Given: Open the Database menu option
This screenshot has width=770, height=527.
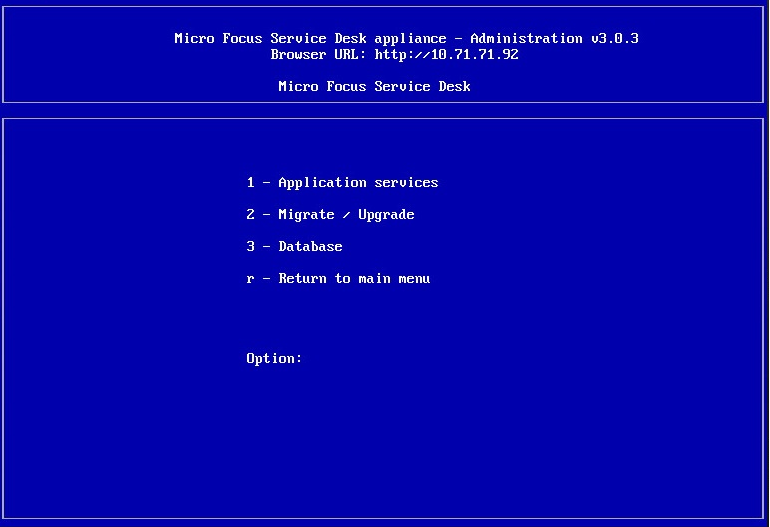Looking at the screenshot, I should coord(294,246).
